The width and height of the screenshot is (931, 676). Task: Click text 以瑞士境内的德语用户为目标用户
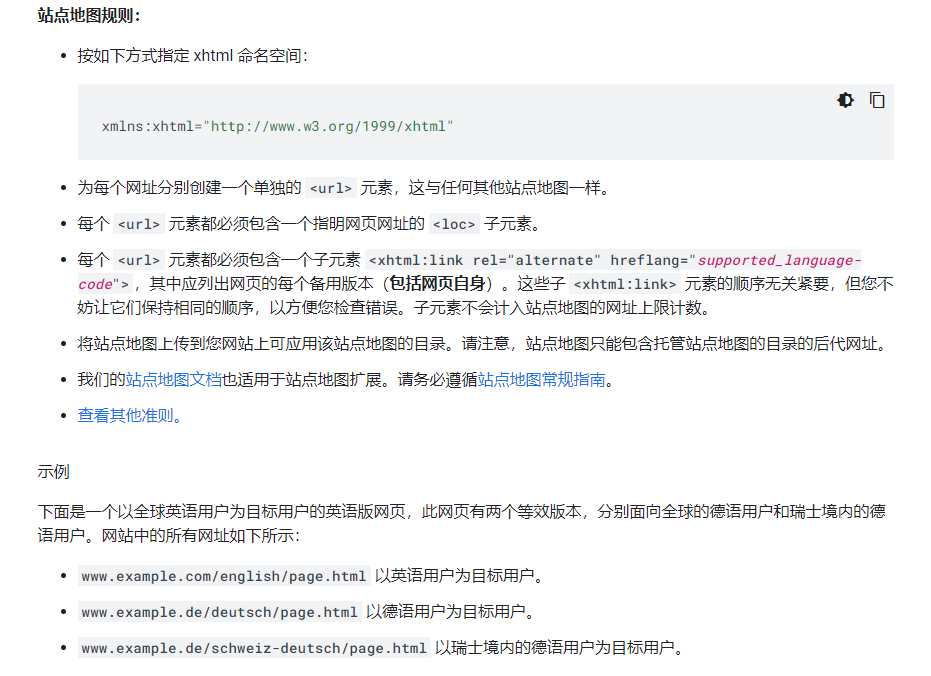pos(558,648)
